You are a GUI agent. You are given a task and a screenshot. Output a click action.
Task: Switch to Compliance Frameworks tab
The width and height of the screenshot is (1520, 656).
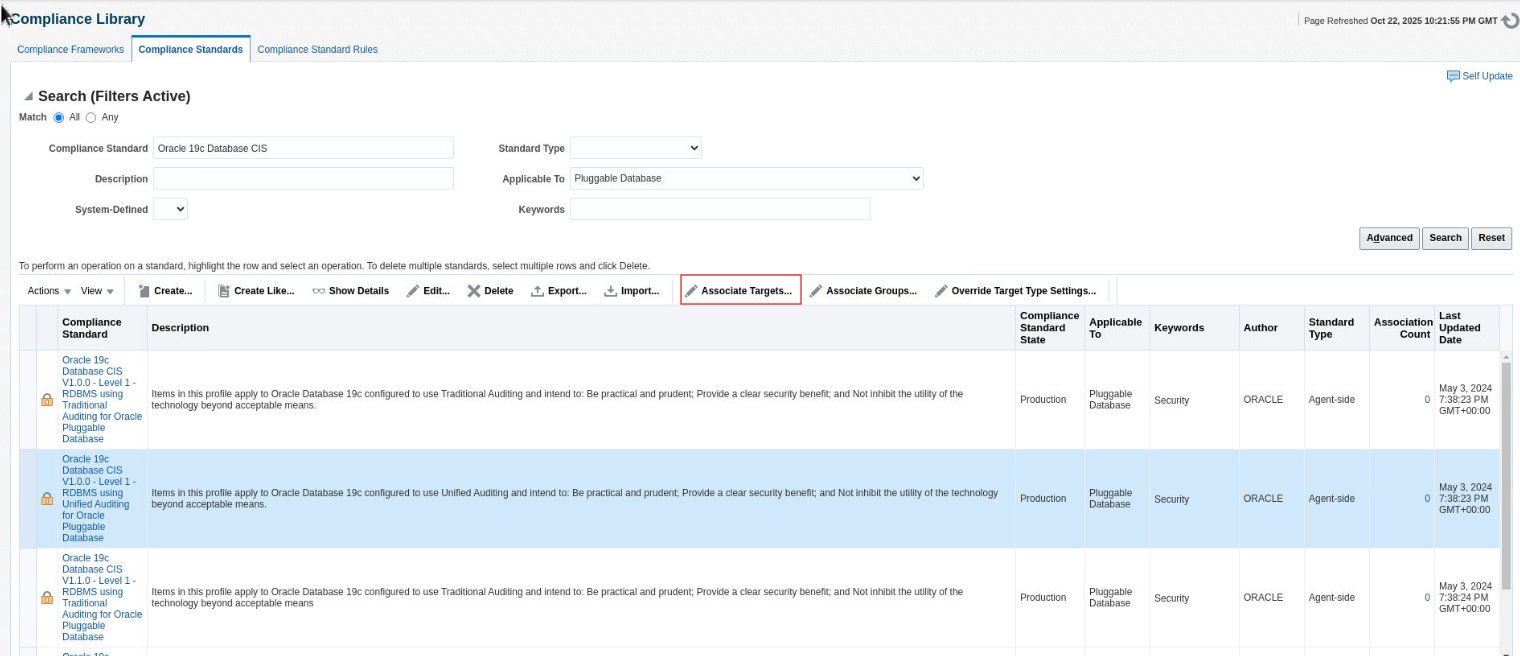pyautogui.click(x=71, y=49)
